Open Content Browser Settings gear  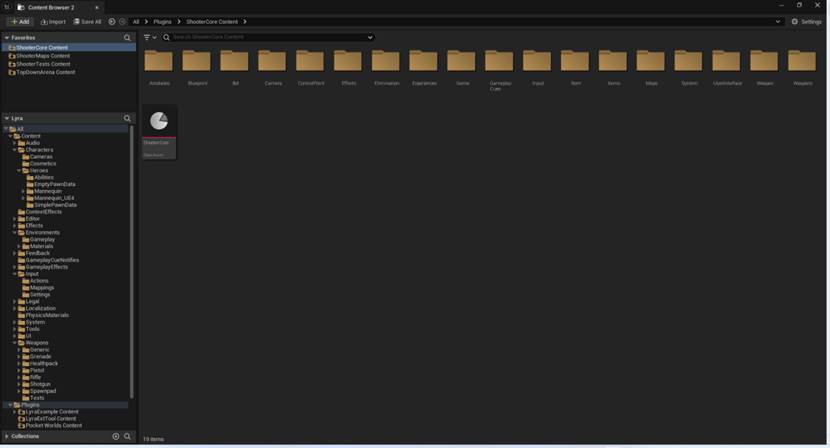806,21
